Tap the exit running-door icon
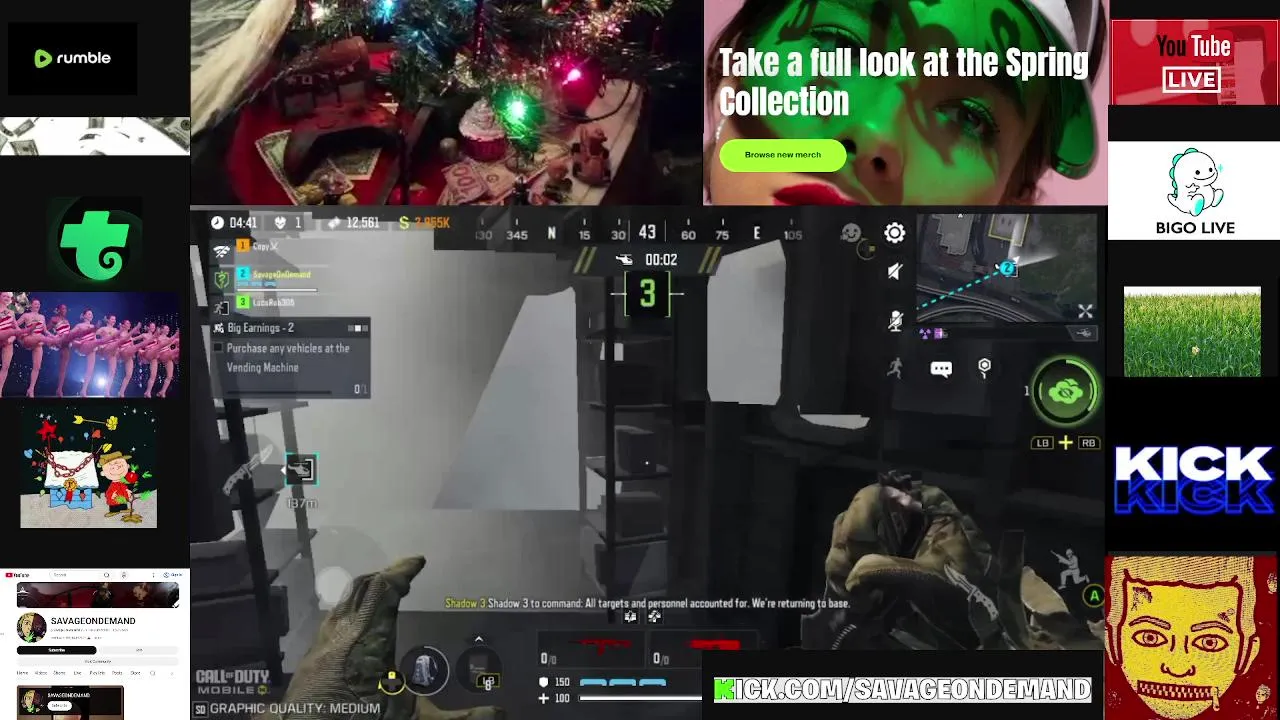This screenshot has width=1280, height=720. pyautogui.click(x=222, y=309)
